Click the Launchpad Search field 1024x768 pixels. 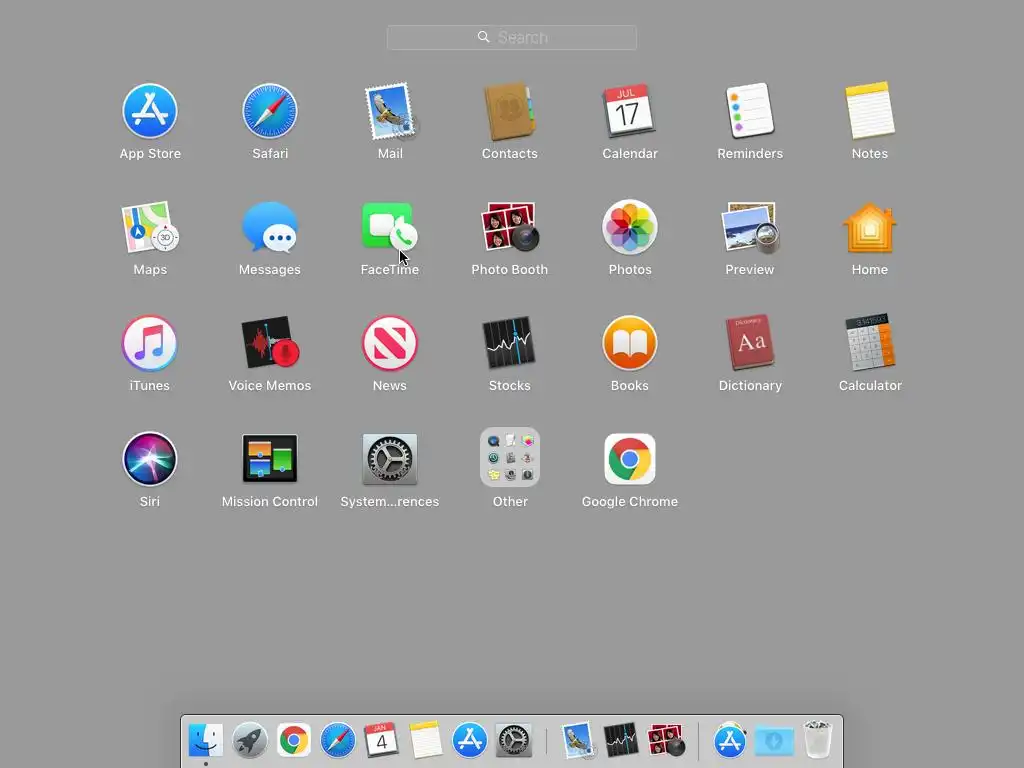point(512,37)
